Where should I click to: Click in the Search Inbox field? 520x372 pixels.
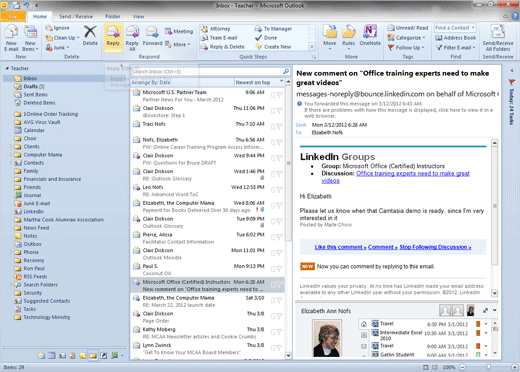click(x=207, y=71)
